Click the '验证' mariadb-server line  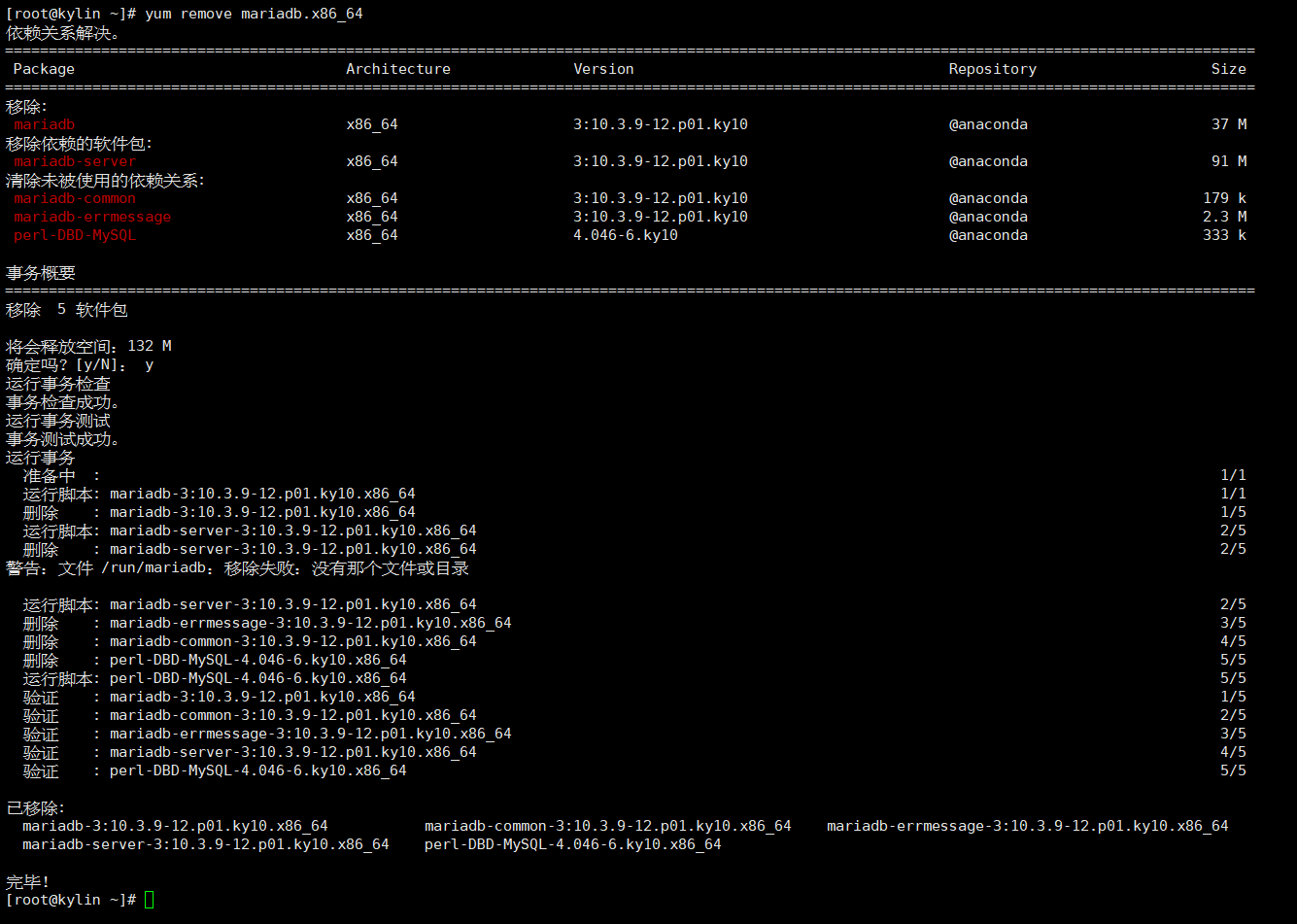pyautogui.click(x=634, y=752)
